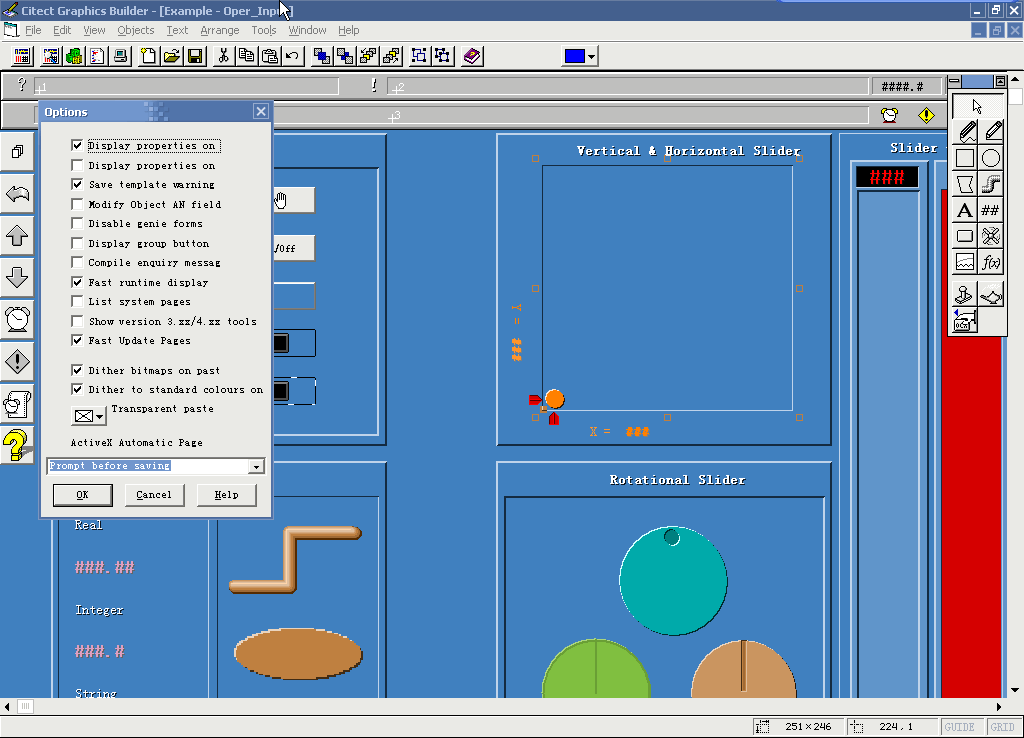Click Help button in Options dialog
The height and width of the screenshot is (738, 1024).
point(227,495)
